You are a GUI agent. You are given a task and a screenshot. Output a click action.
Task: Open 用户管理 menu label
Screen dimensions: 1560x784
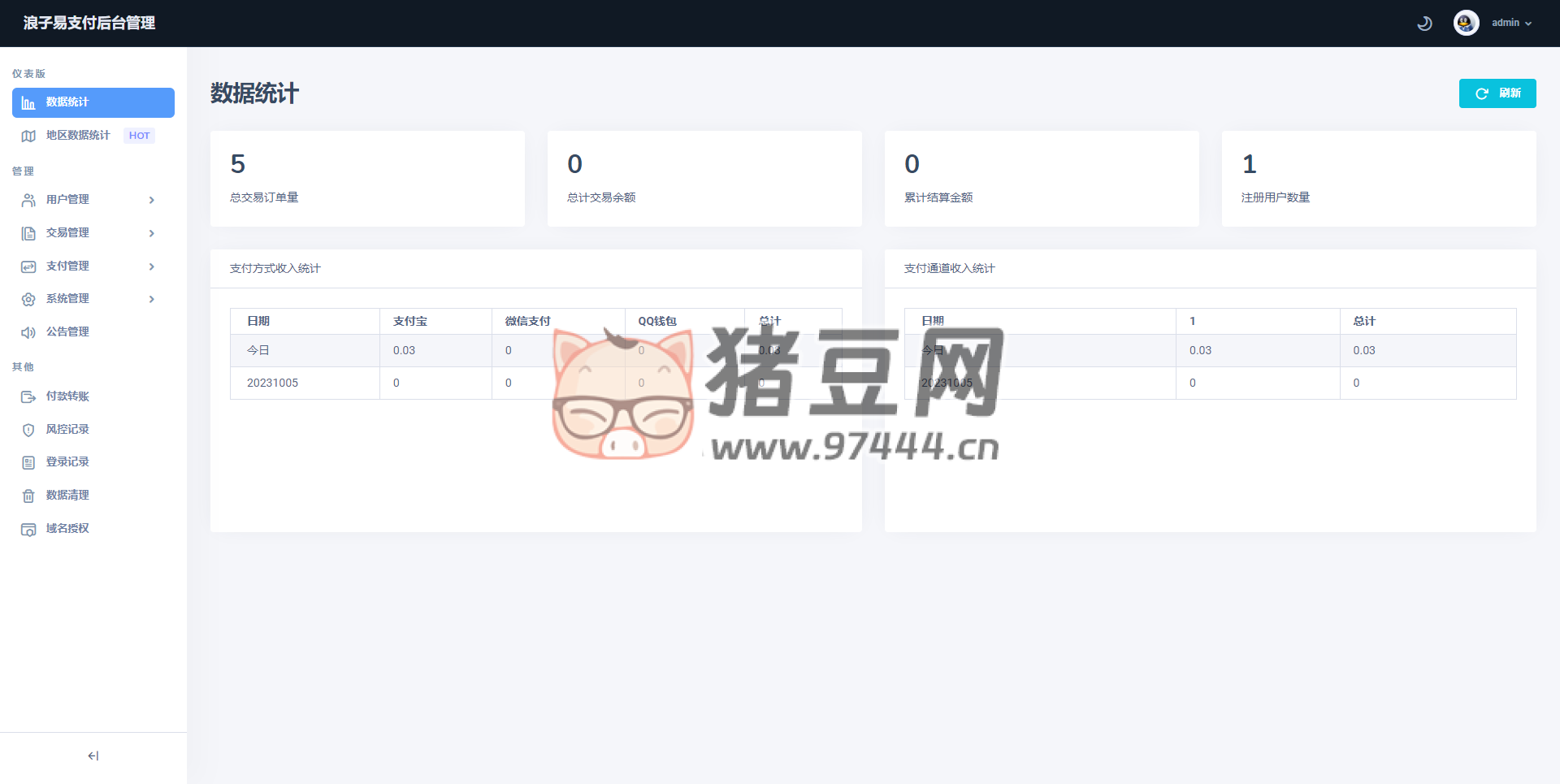point(67,200)
